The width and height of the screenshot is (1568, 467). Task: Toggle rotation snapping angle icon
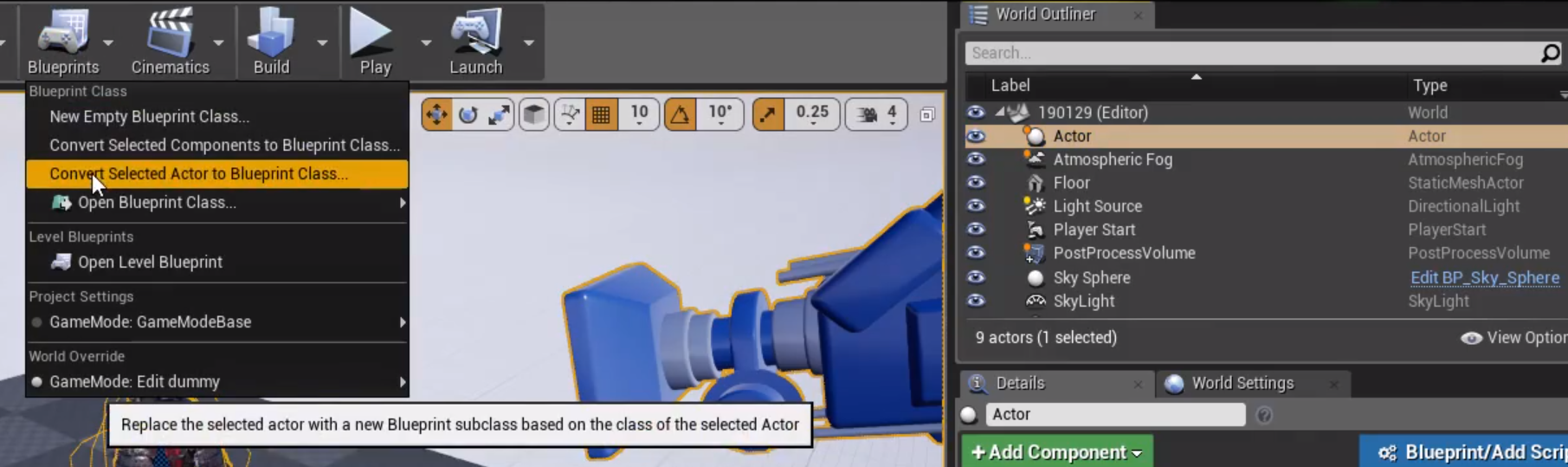click(x=681, y=114)
